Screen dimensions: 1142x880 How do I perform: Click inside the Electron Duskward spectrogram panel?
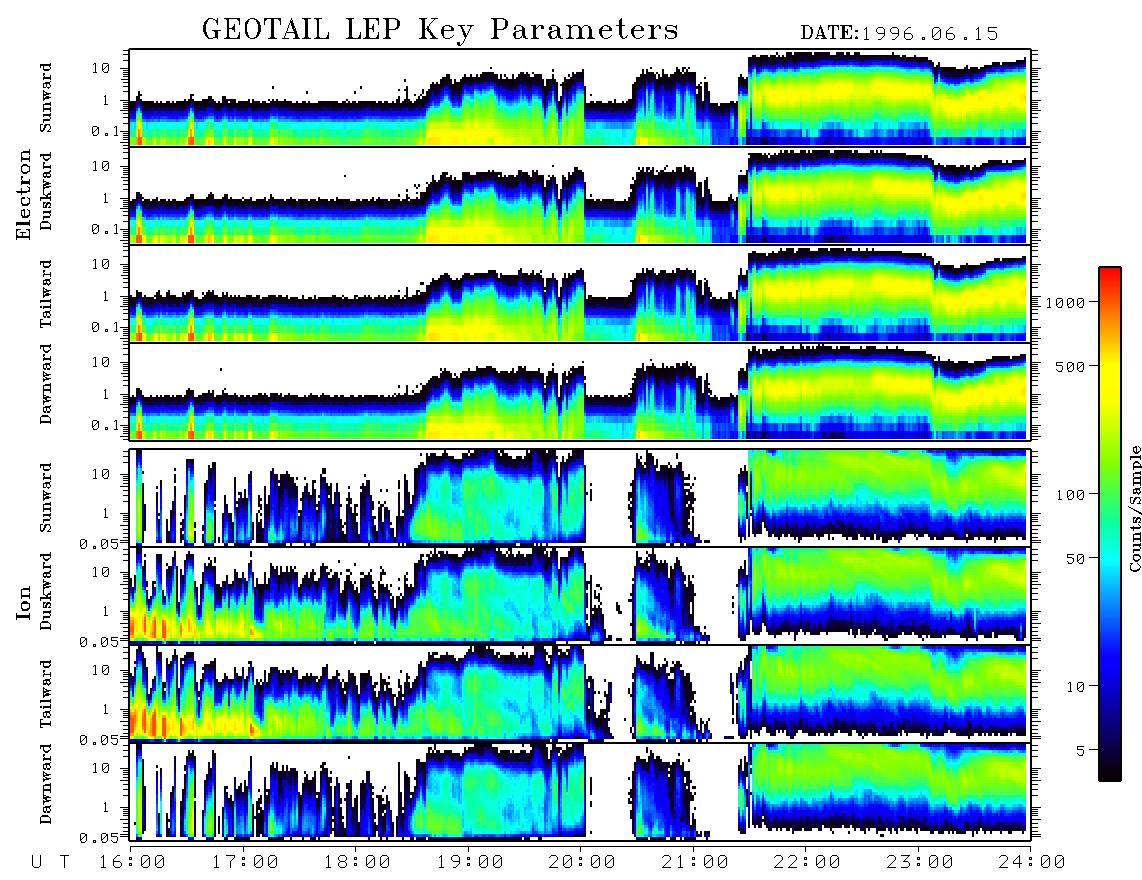(x=579, y=195)
